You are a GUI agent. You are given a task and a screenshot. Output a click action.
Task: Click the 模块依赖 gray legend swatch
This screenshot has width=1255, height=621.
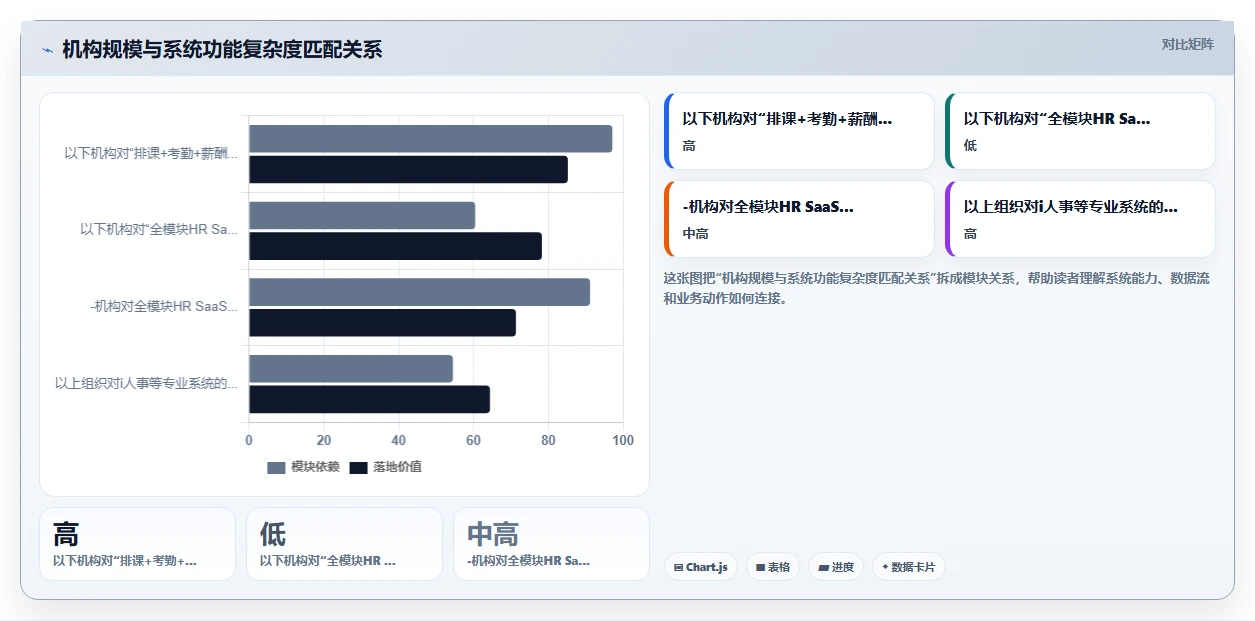coord(276,467)
